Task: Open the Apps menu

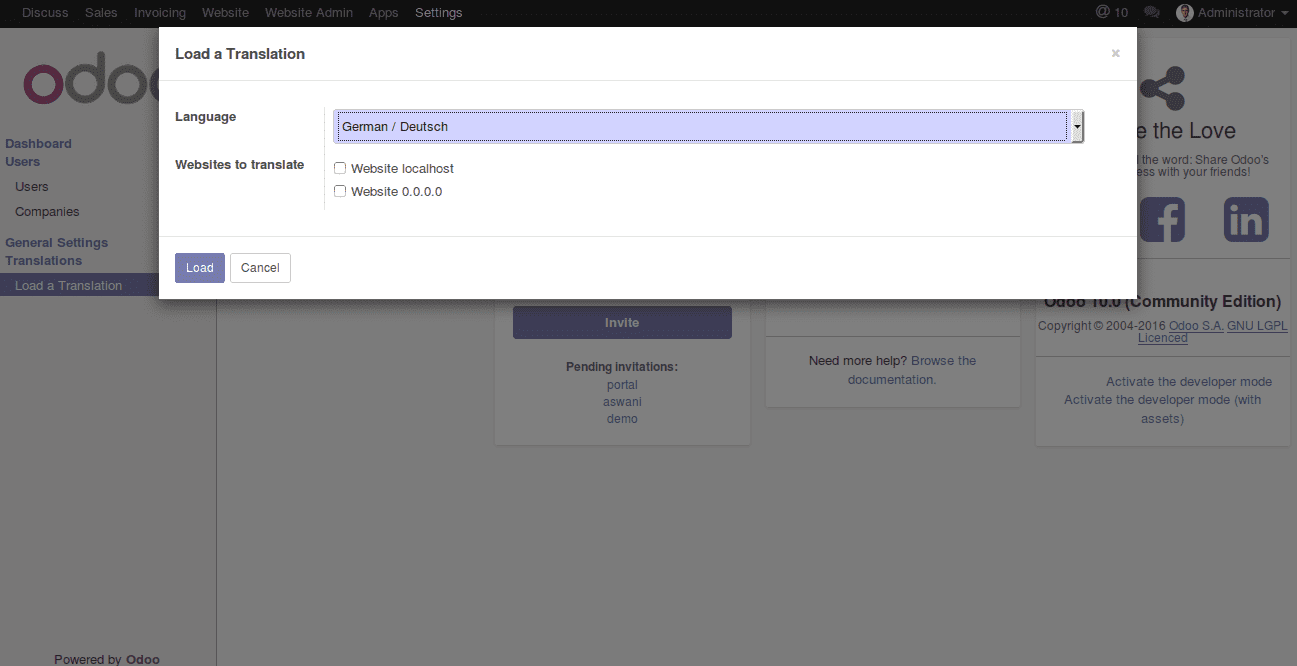Action: point(384,13)
